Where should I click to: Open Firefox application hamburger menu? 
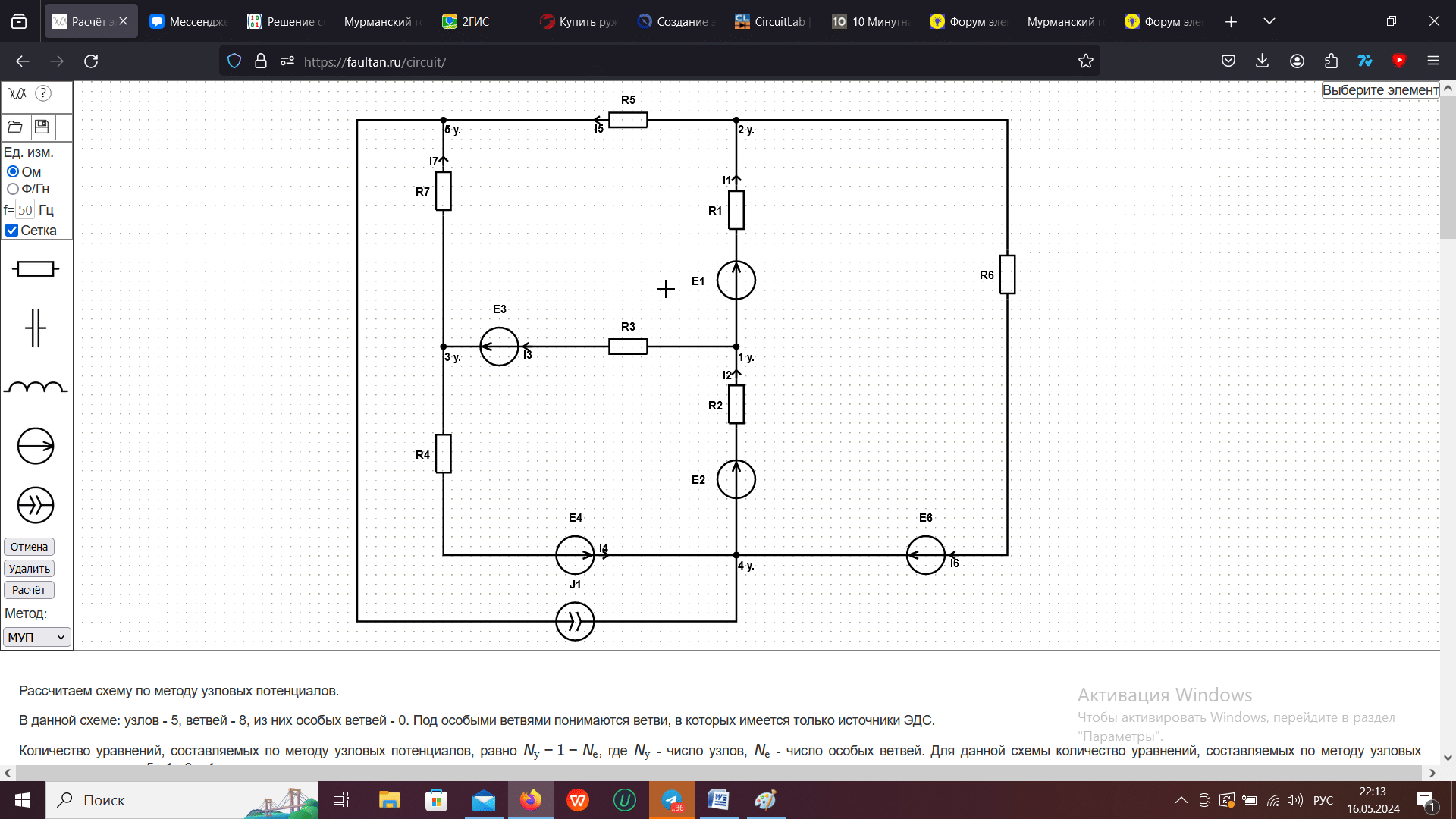coord(1432,61)
